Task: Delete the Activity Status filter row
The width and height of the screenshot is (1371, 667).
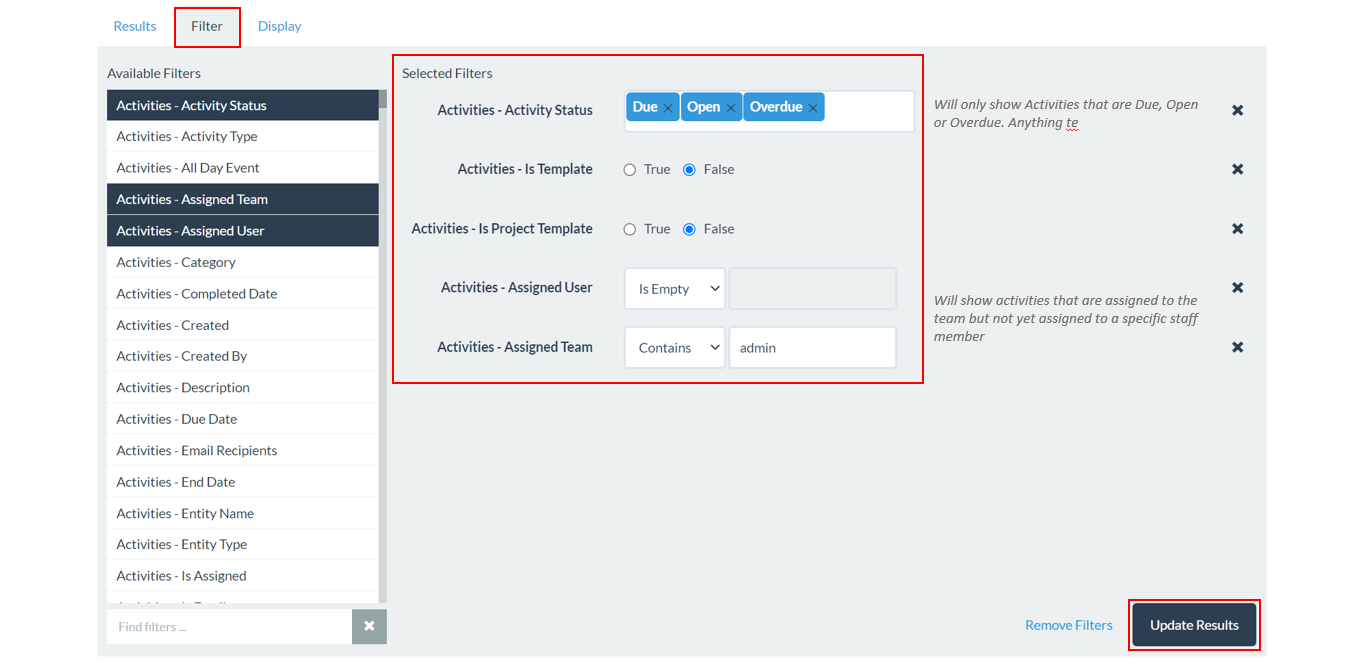Action: (1237, 110)
